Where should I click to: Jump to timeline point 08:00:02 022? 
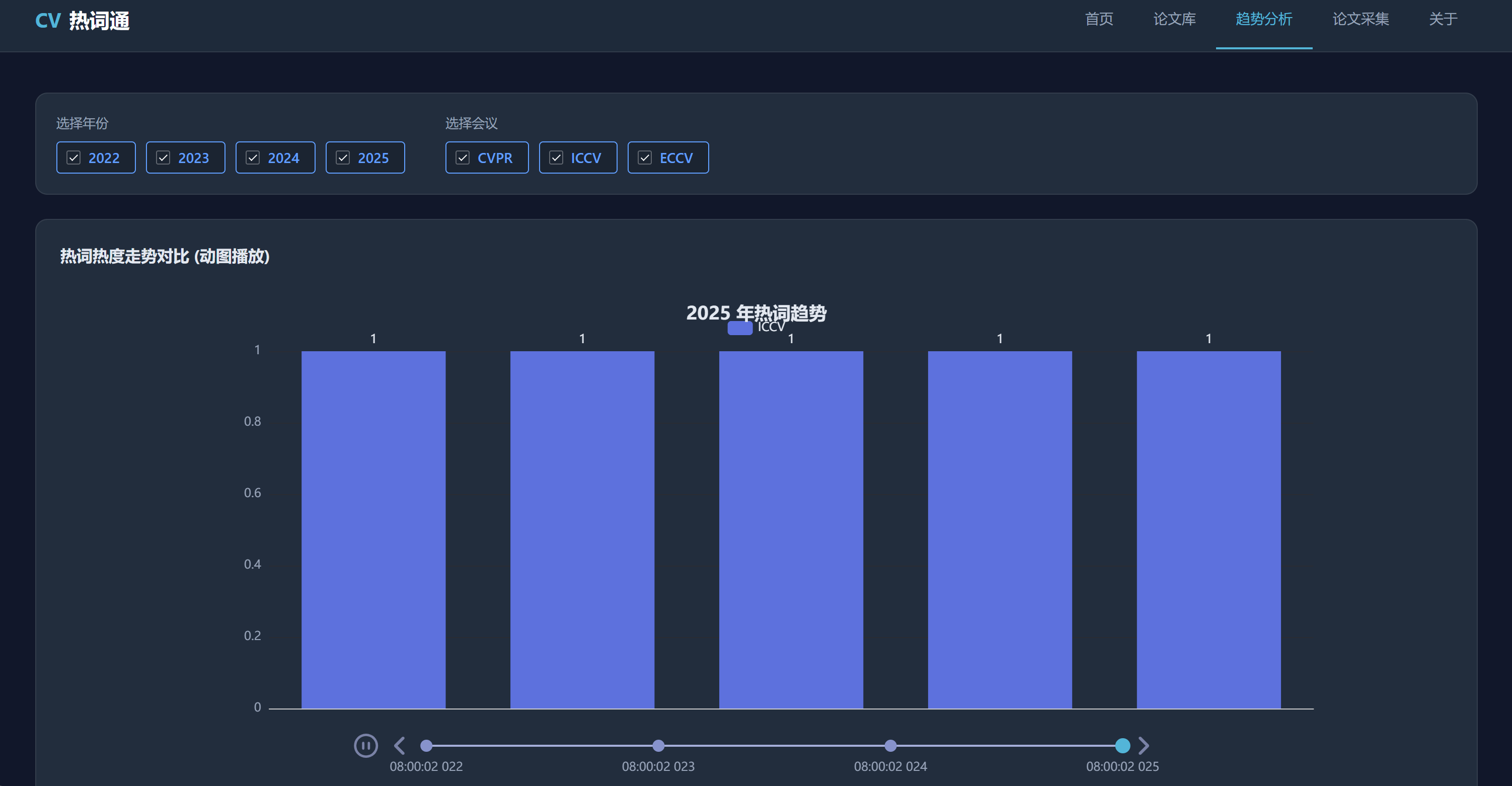point(427,746)
